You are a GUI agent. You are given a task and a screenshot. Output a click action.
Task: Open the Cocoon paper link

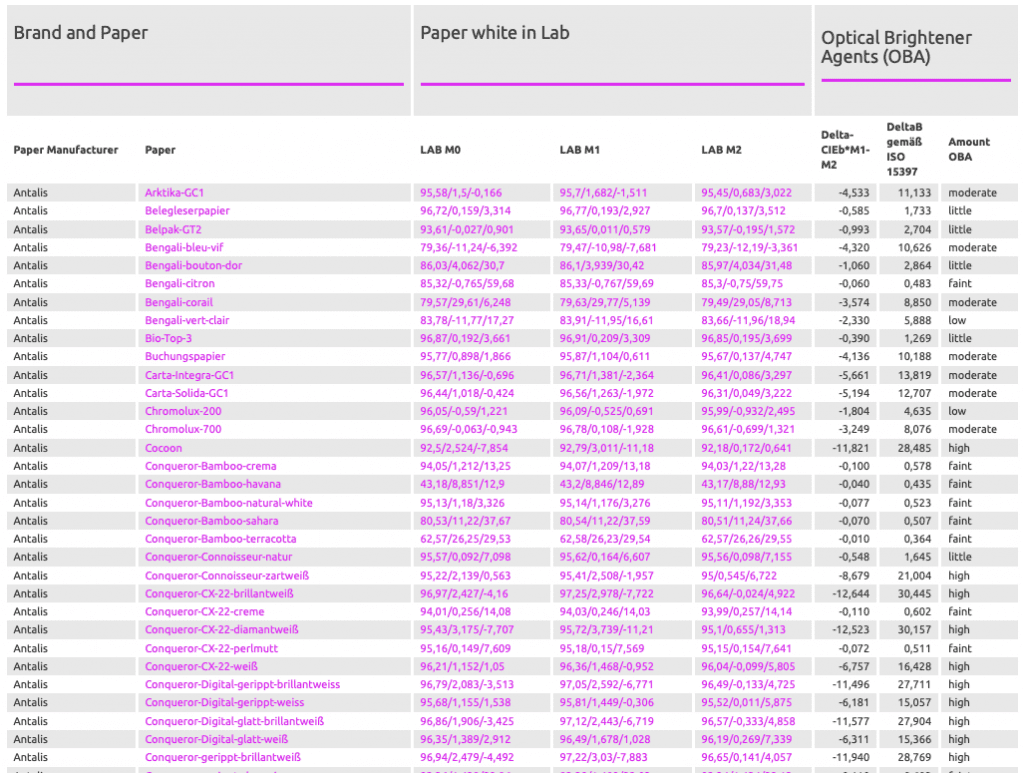[163, 448]
